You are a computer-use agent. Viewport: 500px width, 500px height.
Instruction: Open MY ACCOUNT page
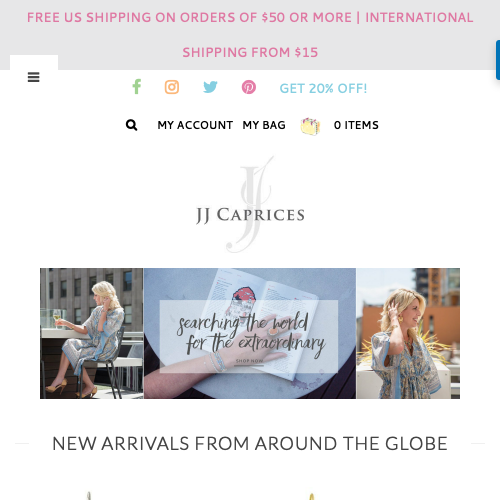[195, 125]
